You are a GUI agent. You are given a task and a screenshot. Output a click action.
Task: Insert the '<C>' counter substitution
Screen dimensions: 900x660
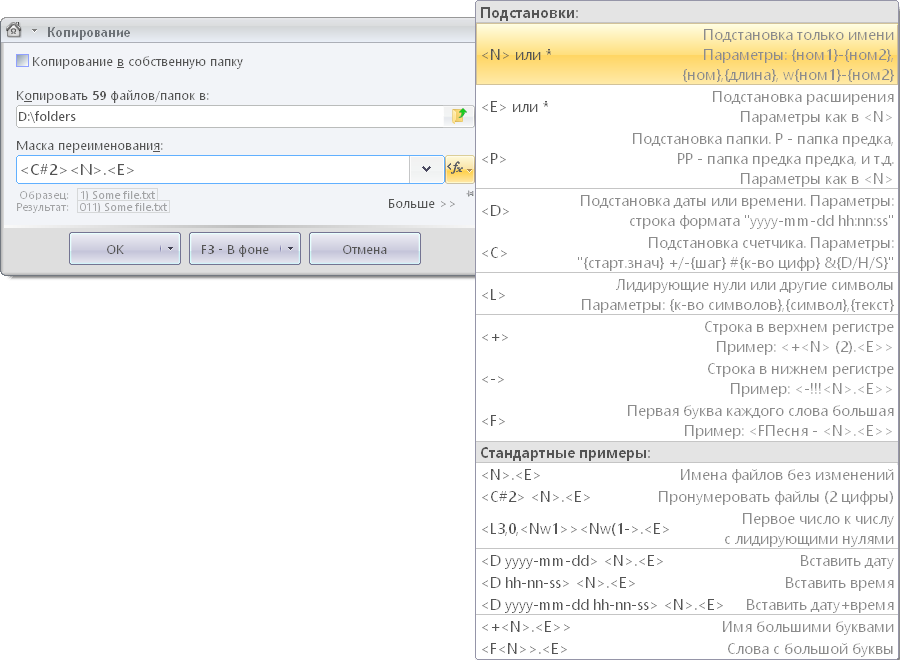click(x=687, y=252)
